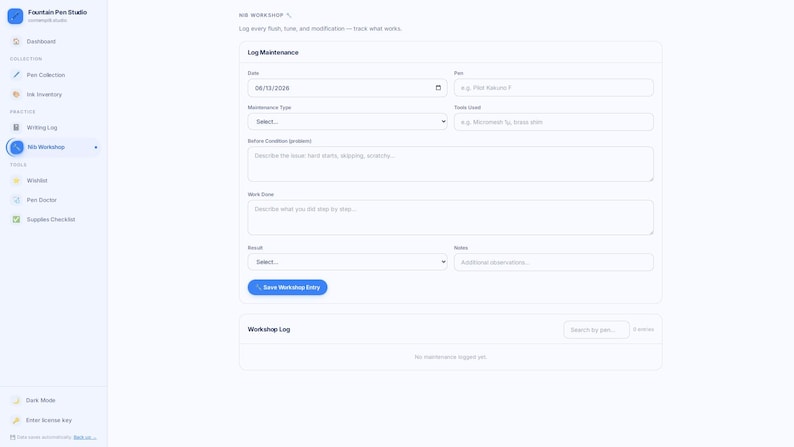
Task: Click the 'Maintenance Type' label
Action: point(269,108)
